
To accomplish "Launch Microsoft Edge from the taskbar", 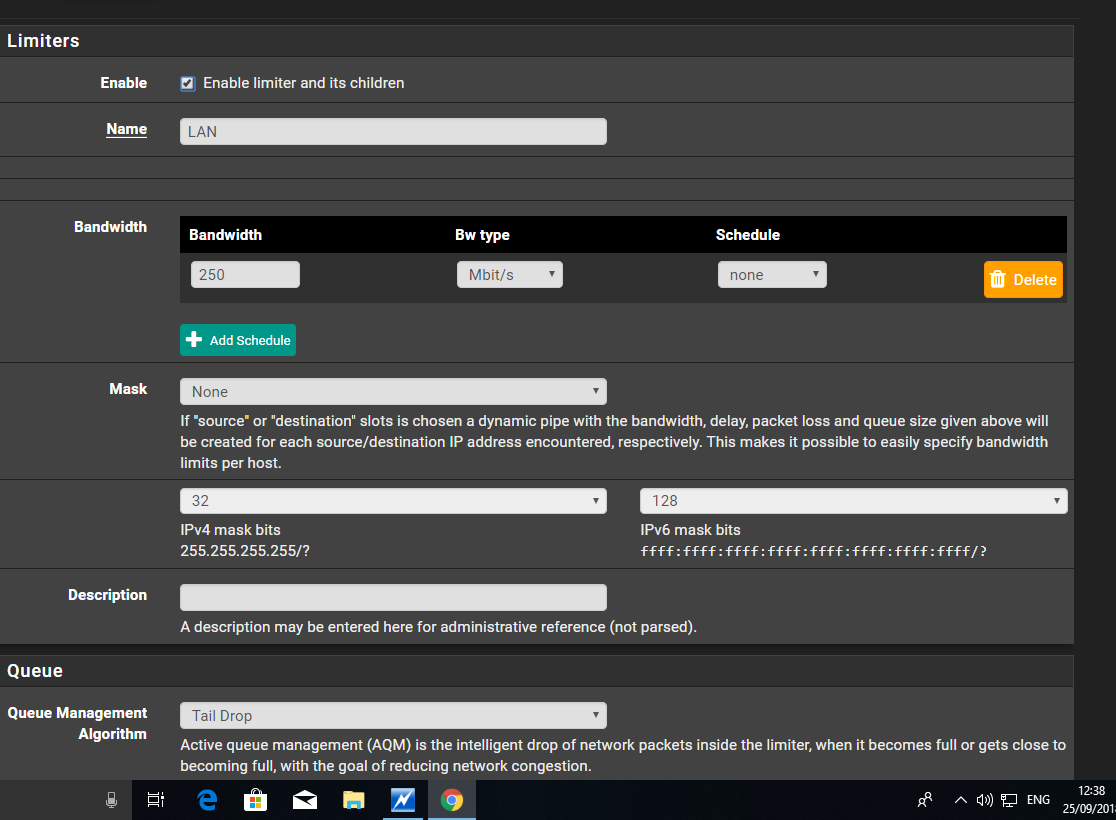I will (x=207, y=800).
